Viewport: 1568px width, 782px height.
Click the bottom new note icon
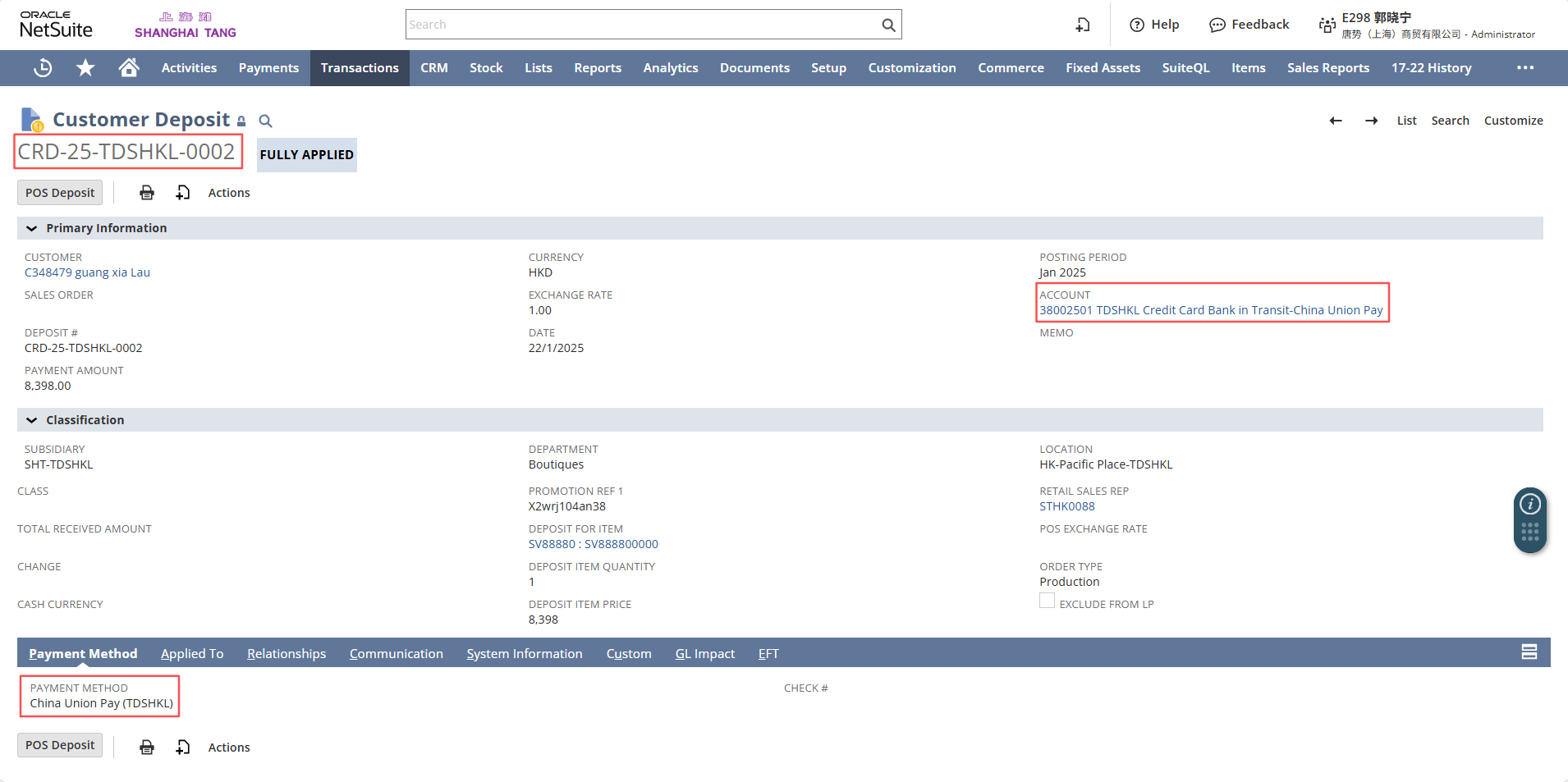point(183,748)
